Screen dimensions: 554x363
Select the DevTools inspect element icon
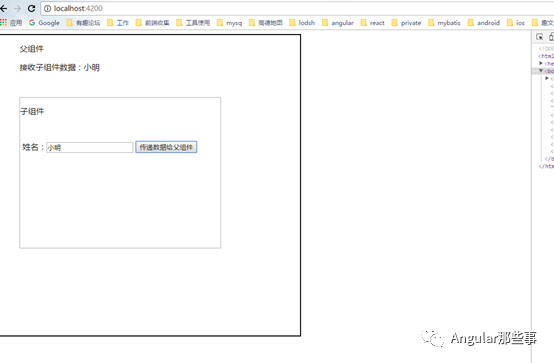[540, 37]
